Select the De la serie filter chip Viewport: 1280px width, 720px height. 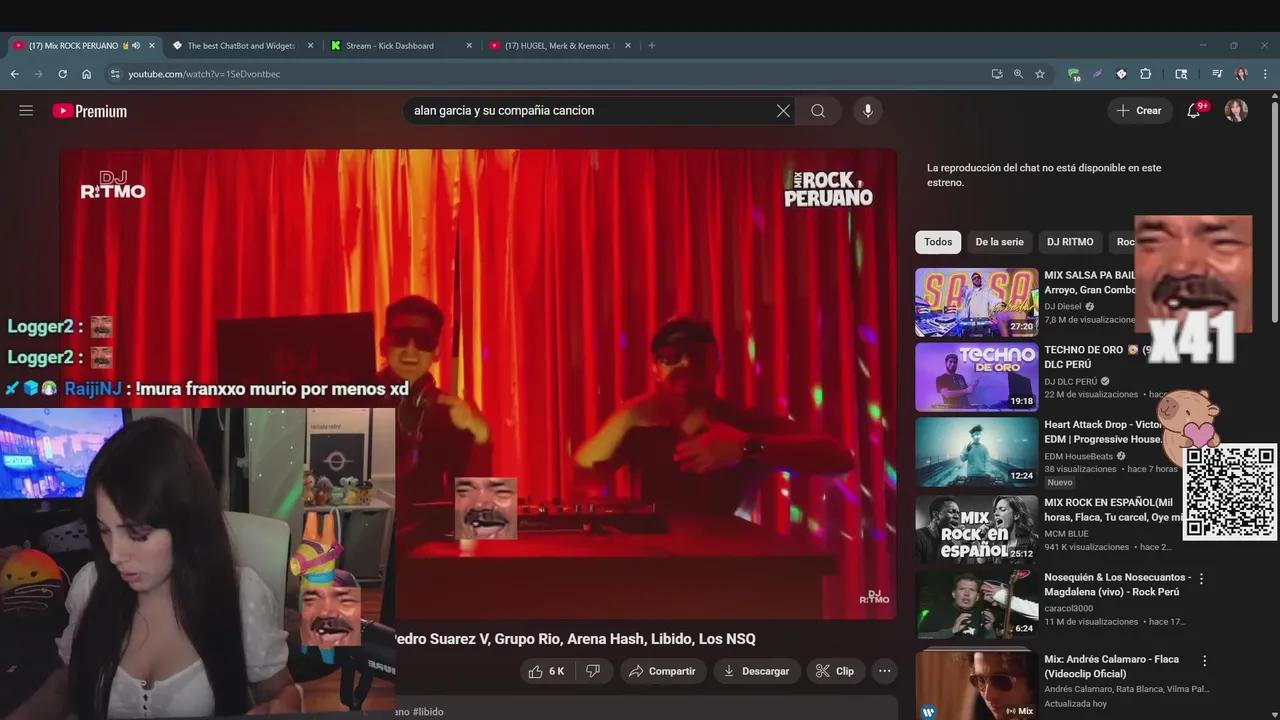pyautogui.click(x=999, y=242)
